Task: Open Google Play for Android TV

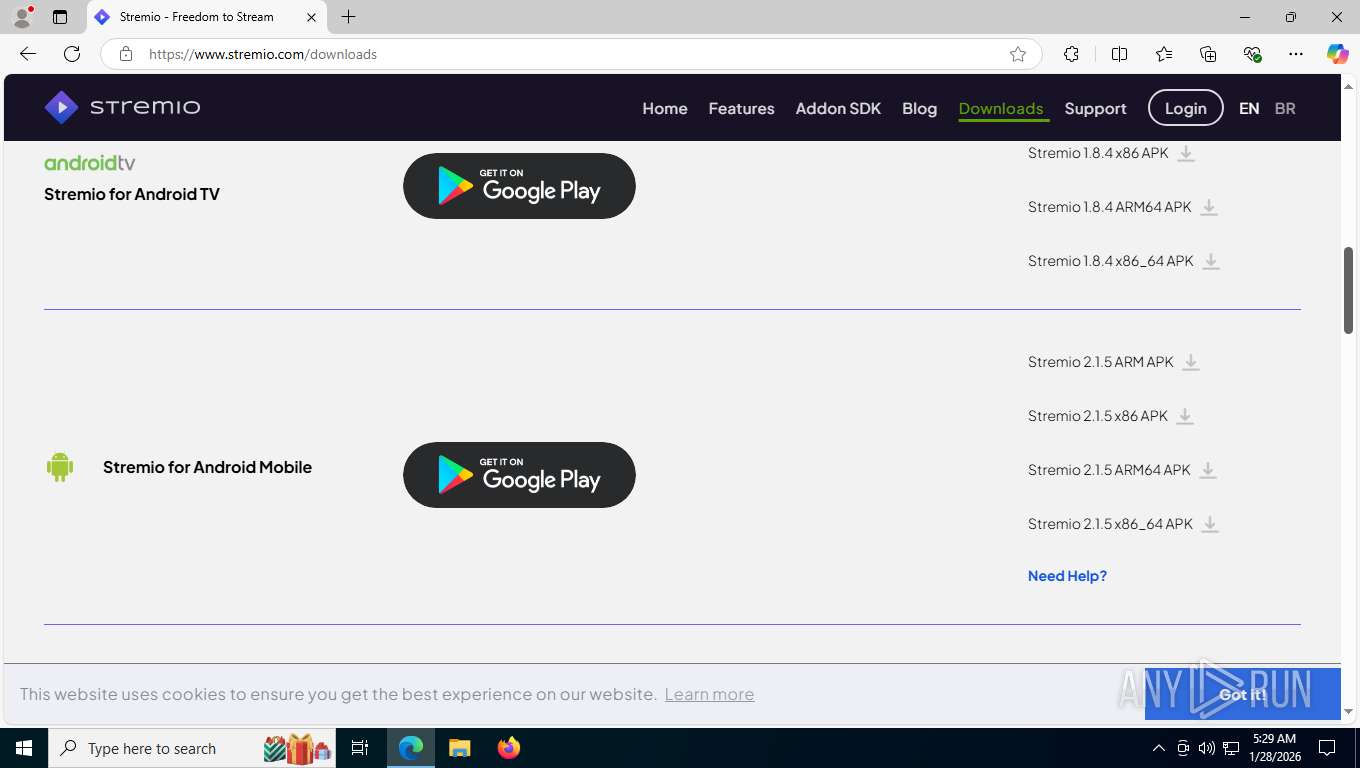Action: click(519, 186)
